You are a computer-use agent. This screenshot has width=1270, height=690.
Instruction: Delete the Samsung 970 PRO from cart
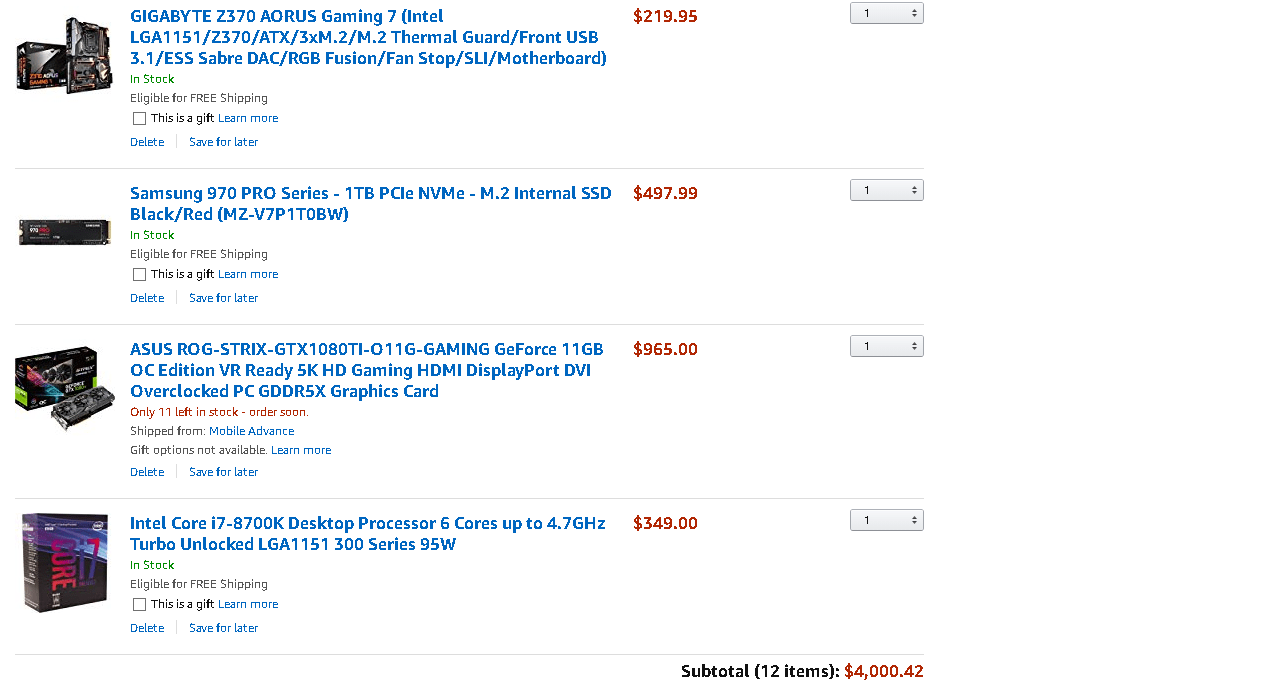147,298
